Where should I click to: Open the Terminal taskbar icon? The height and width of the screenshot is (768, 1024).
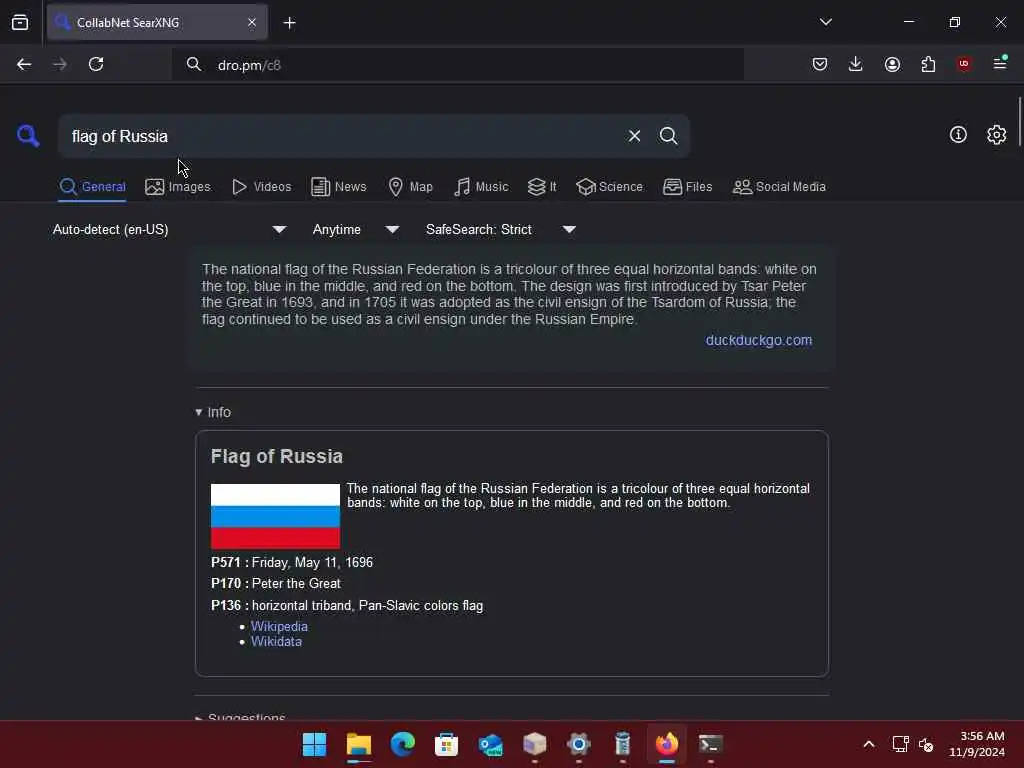[x=711, y=744]
